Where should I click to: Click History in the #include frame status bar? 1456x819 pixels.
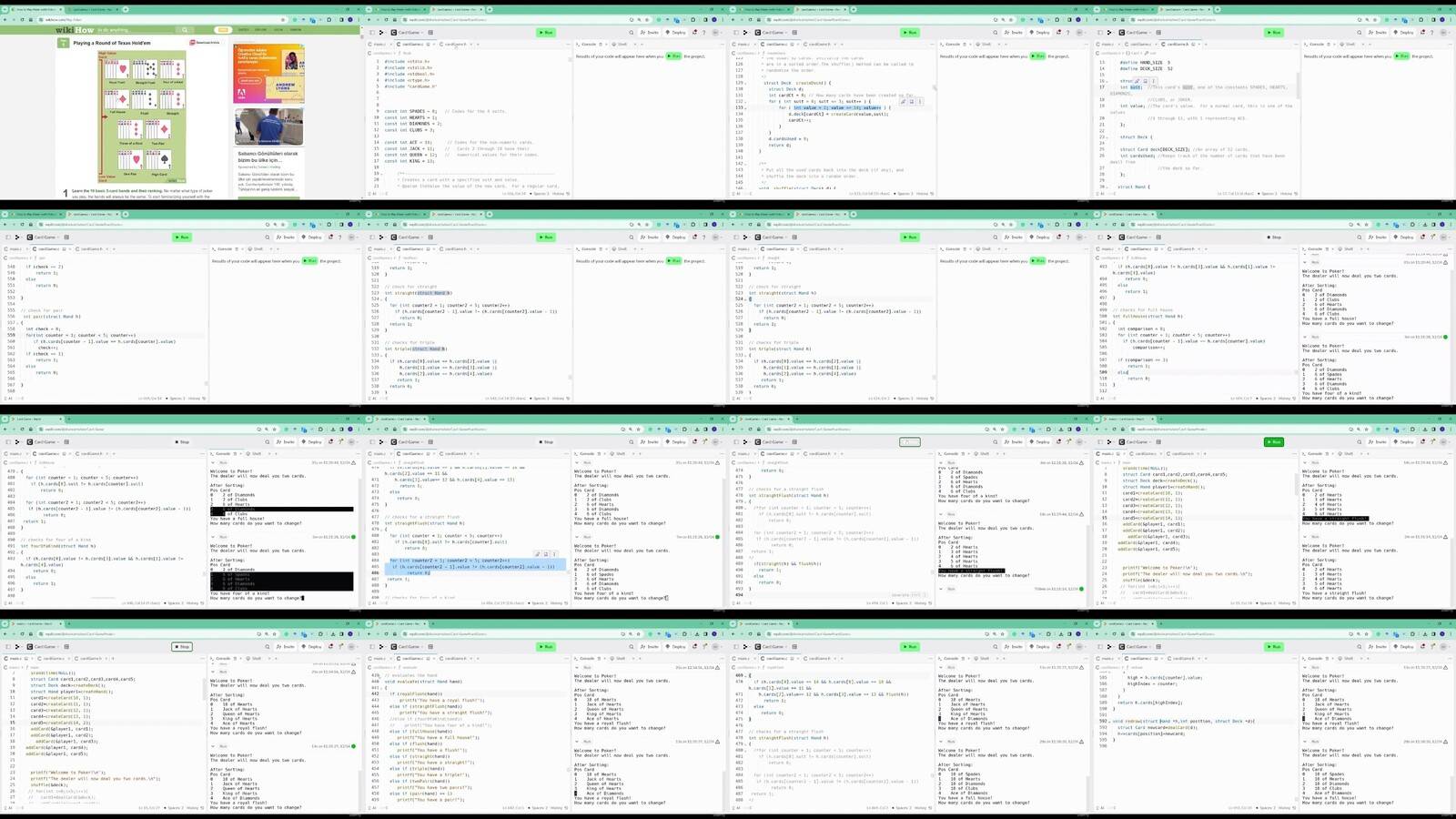(561, 194)
